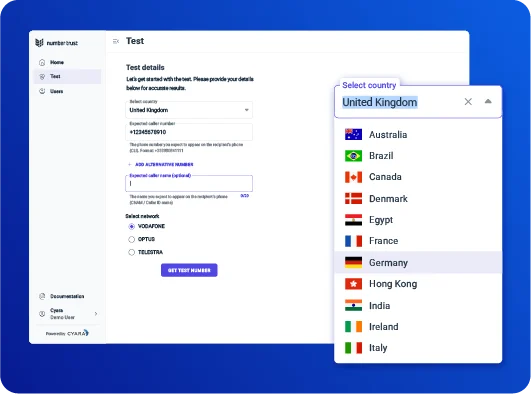Click the Powered by Cyara logo
The image size is (531, 394).
pyautogui.click(x=67, y=333)
